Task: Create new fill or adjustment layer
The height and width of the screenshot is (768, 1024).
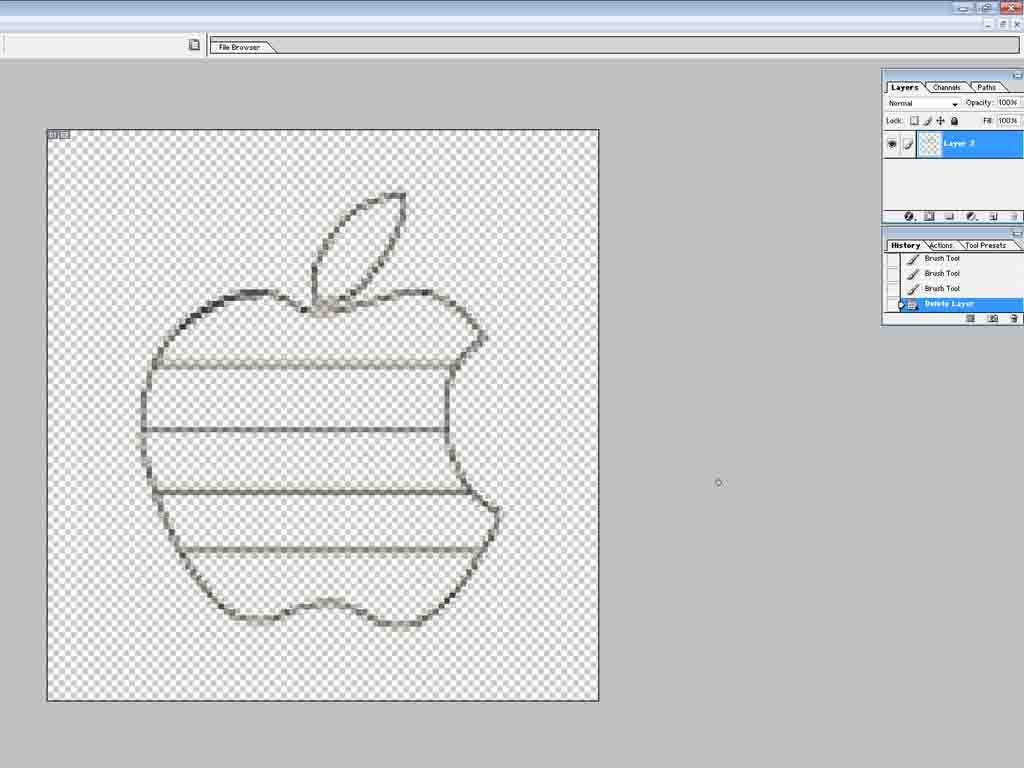Action: tap(971, 216)
